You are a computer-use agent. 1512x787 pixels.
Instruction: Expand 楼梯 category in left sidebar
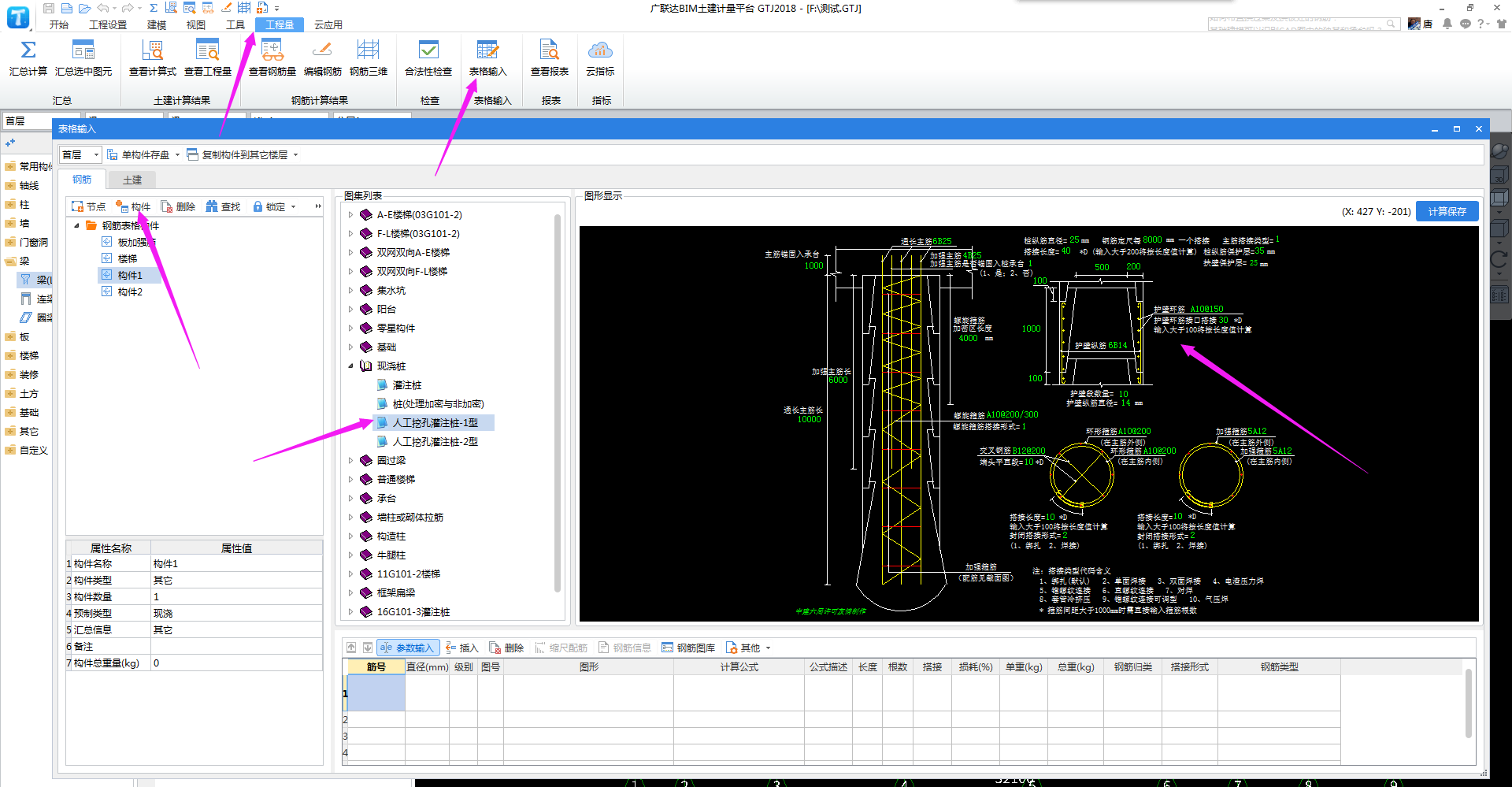tap(10, 355)
